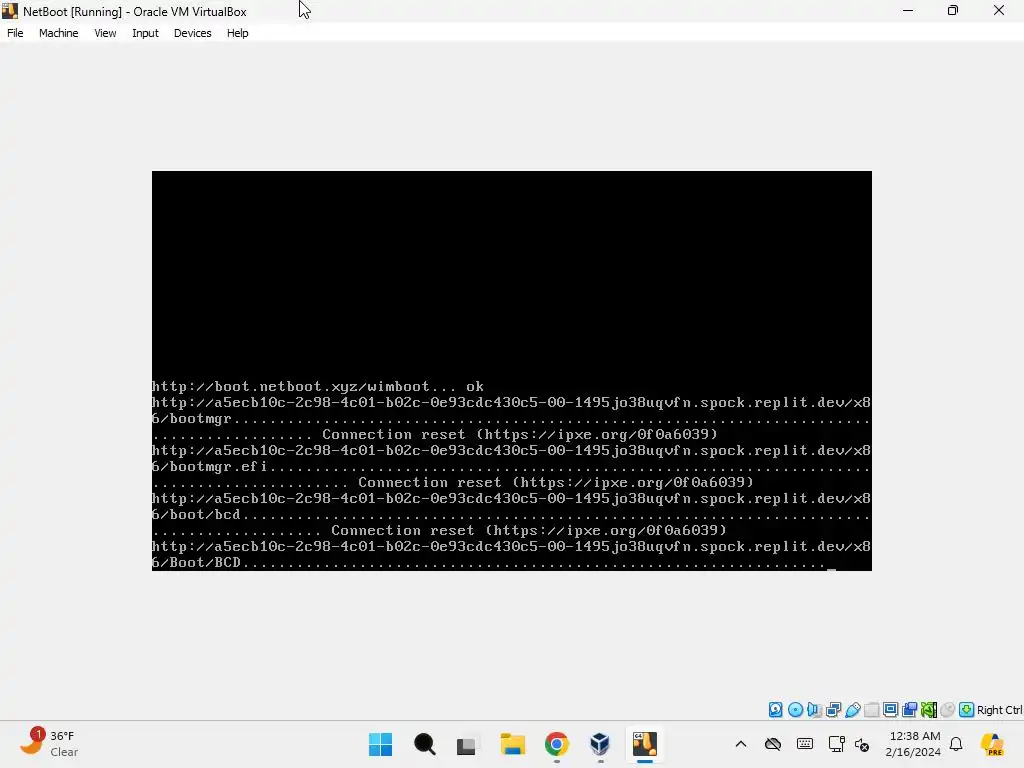
Task: Open the Input menu
Action: click(x=145, y=33)
